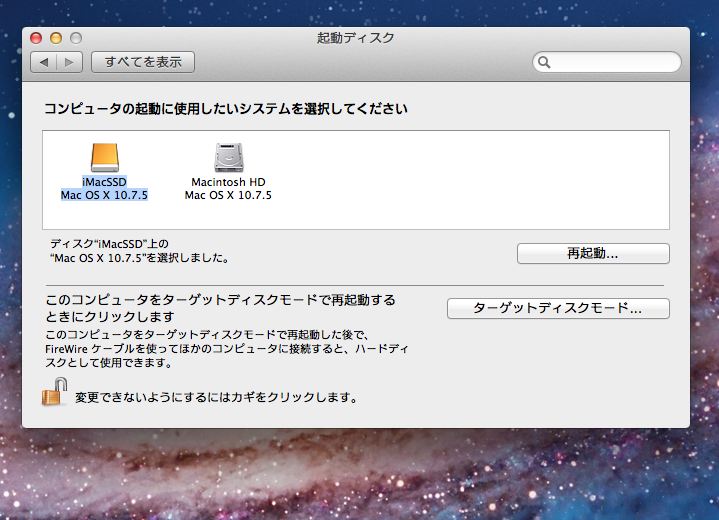Select the Macintosh HD drive icon
719x520 pixels.
tap(229, 158)
